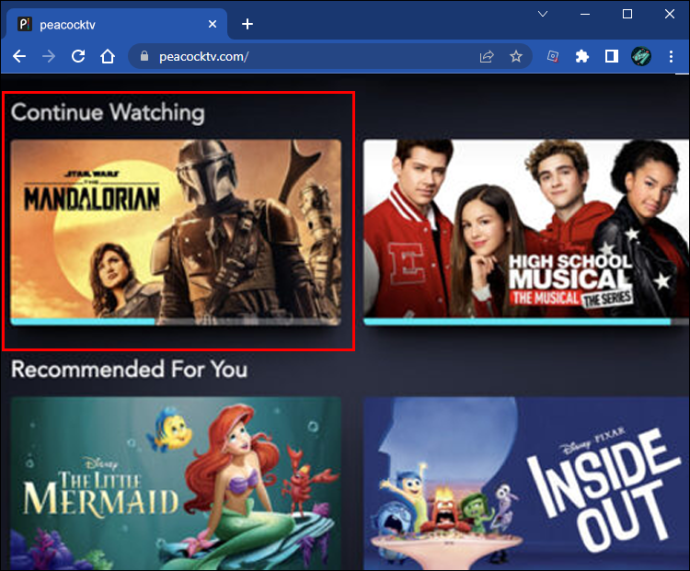Go back with the browser back arrow
690x571 pixels.
pyautogui.click(x=19, y=56)
